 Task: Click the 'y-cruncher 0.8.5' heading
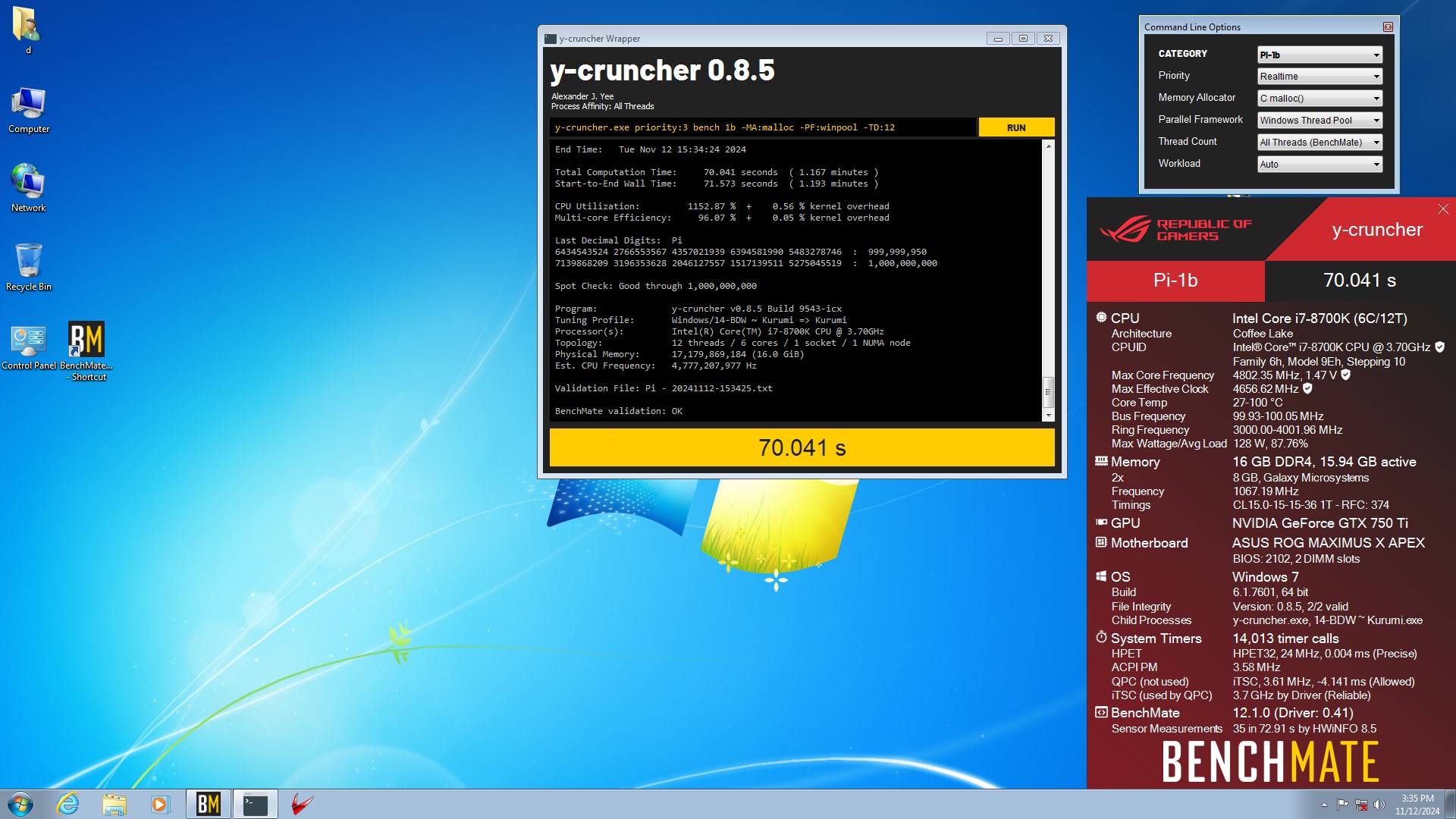pos(663,71)
